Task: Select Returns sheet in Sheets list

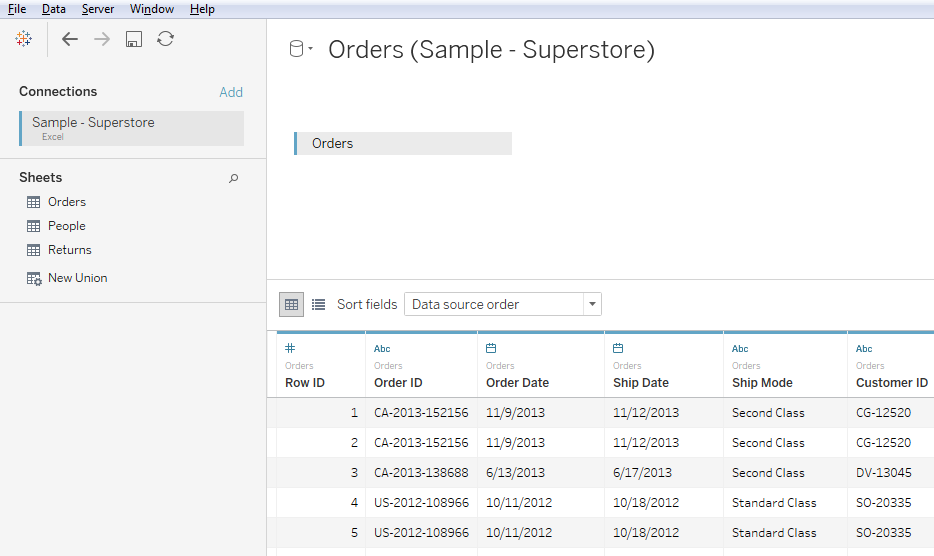Action: [70, 250]
